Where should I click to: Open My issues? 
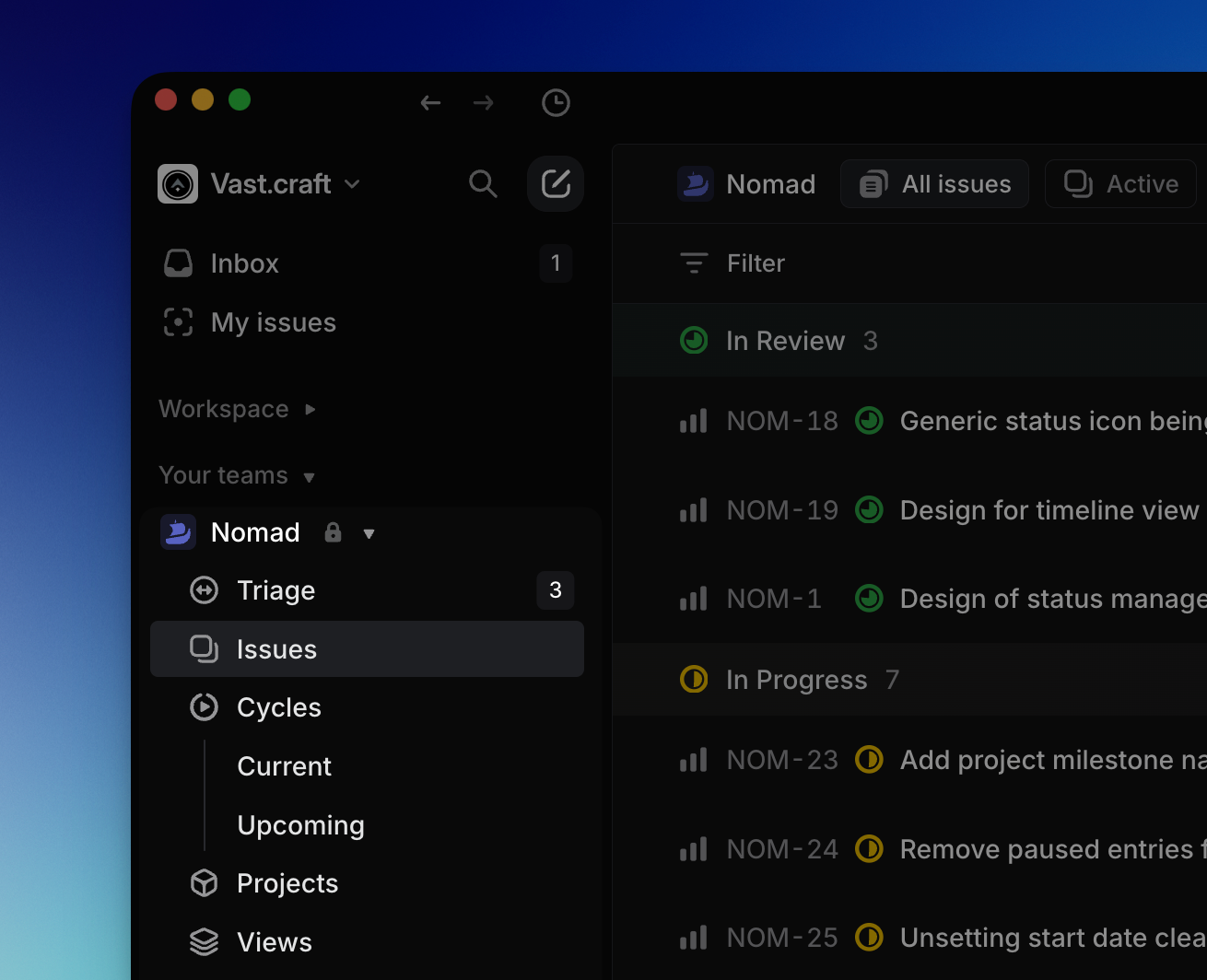click(273, 322)
